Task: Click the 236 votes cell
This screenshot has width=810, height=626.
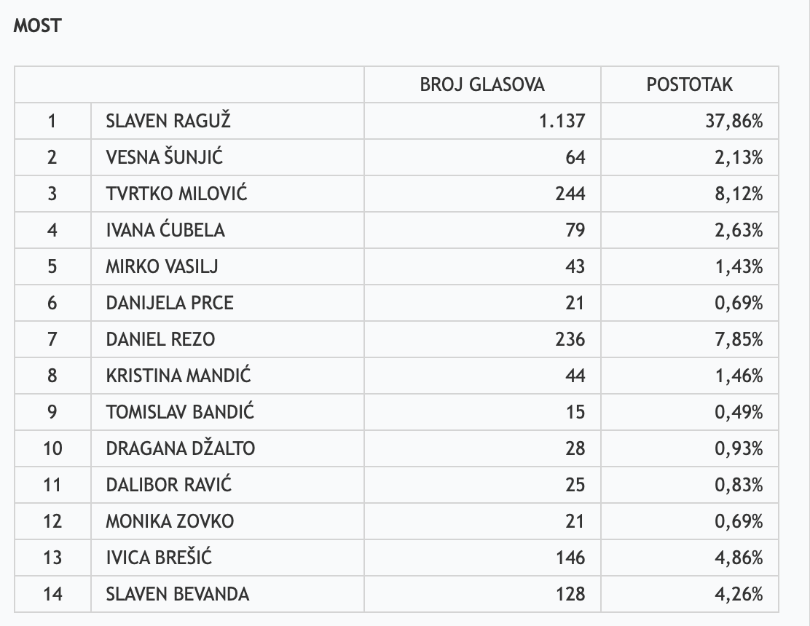Action: [x=570, y=339]
